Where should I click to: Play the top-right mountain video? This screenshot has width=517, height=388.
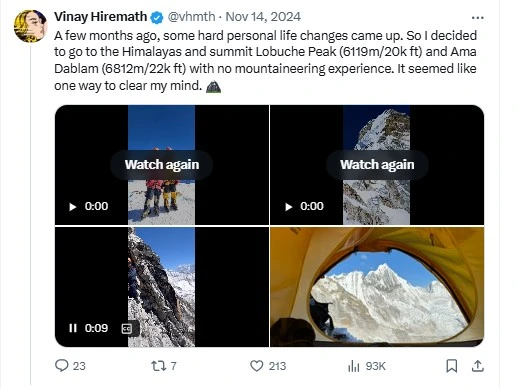tap(288, 207)
